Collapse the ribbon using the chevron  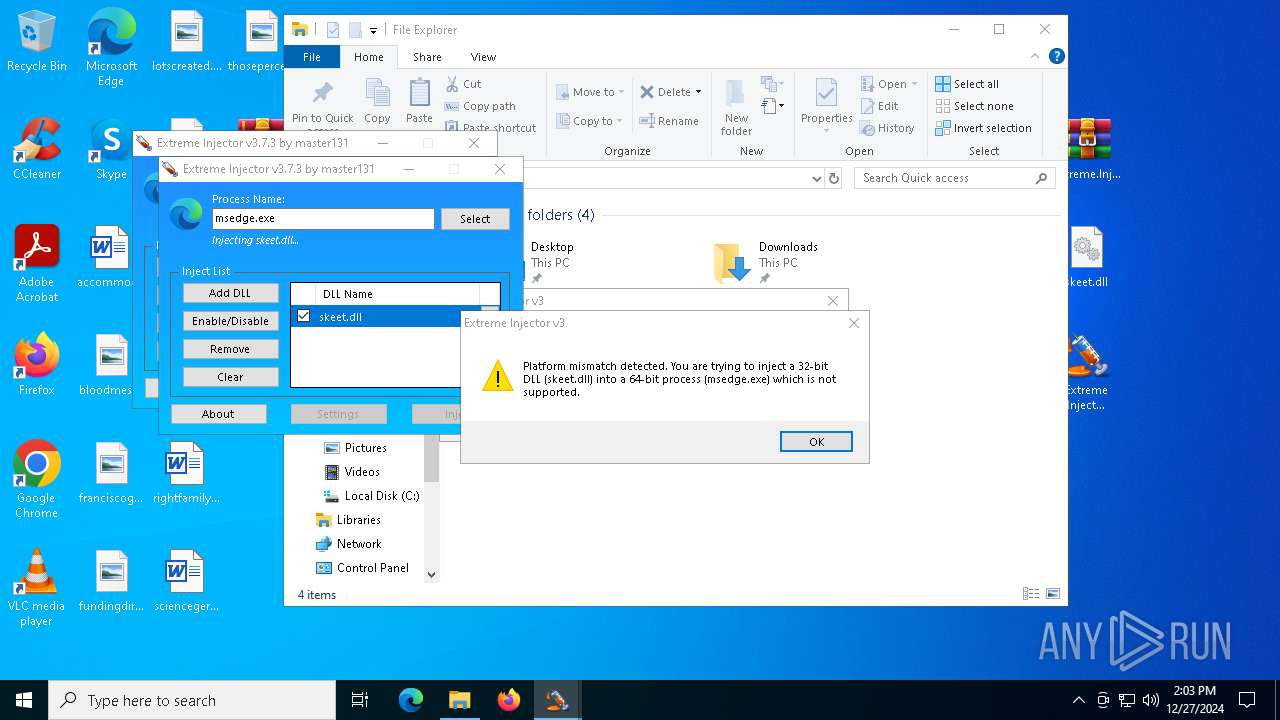tap(1036, 57)
